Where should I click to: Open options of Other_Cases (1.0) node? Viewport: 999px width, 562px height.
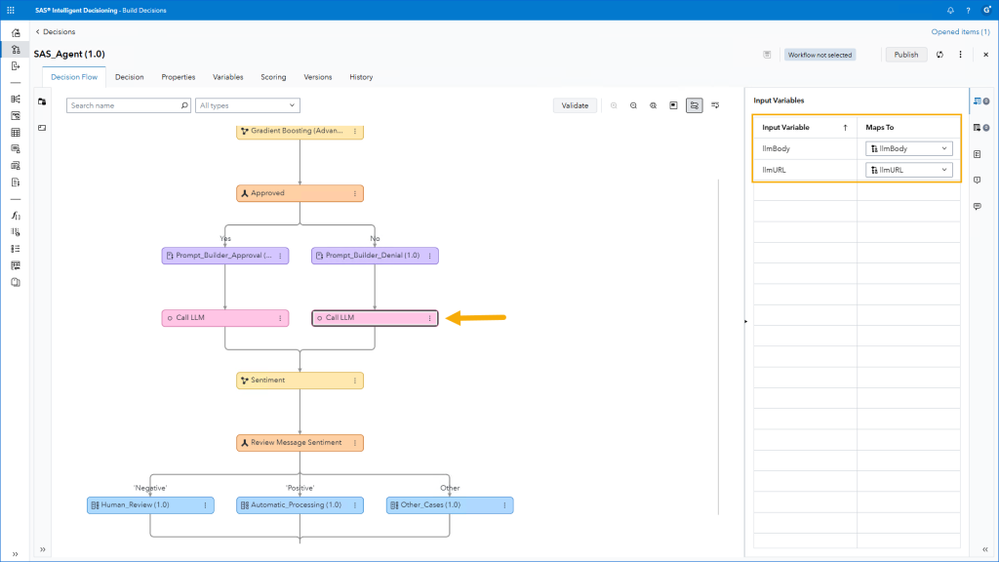(x=505, y=505)
